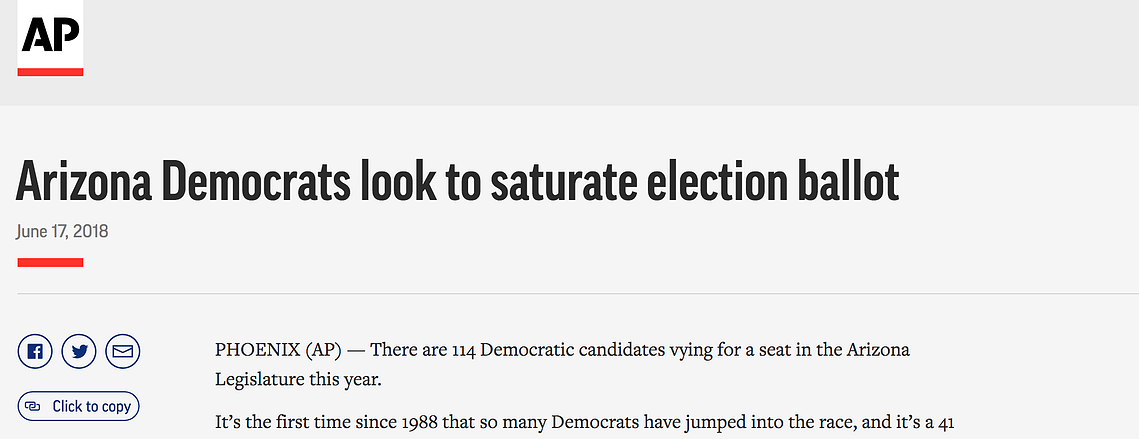Click the paragraph starting "It's the first time since 1988"
Image resolution: width=1139 pixels, height=439 pixels.
tap(585, 424)
